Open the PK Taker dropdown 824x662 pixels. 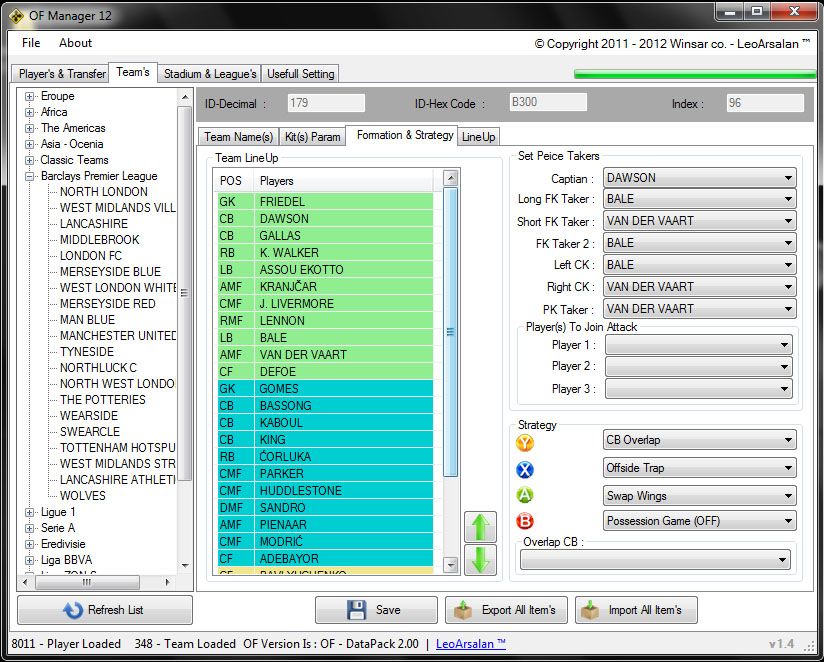pos(700,309)
